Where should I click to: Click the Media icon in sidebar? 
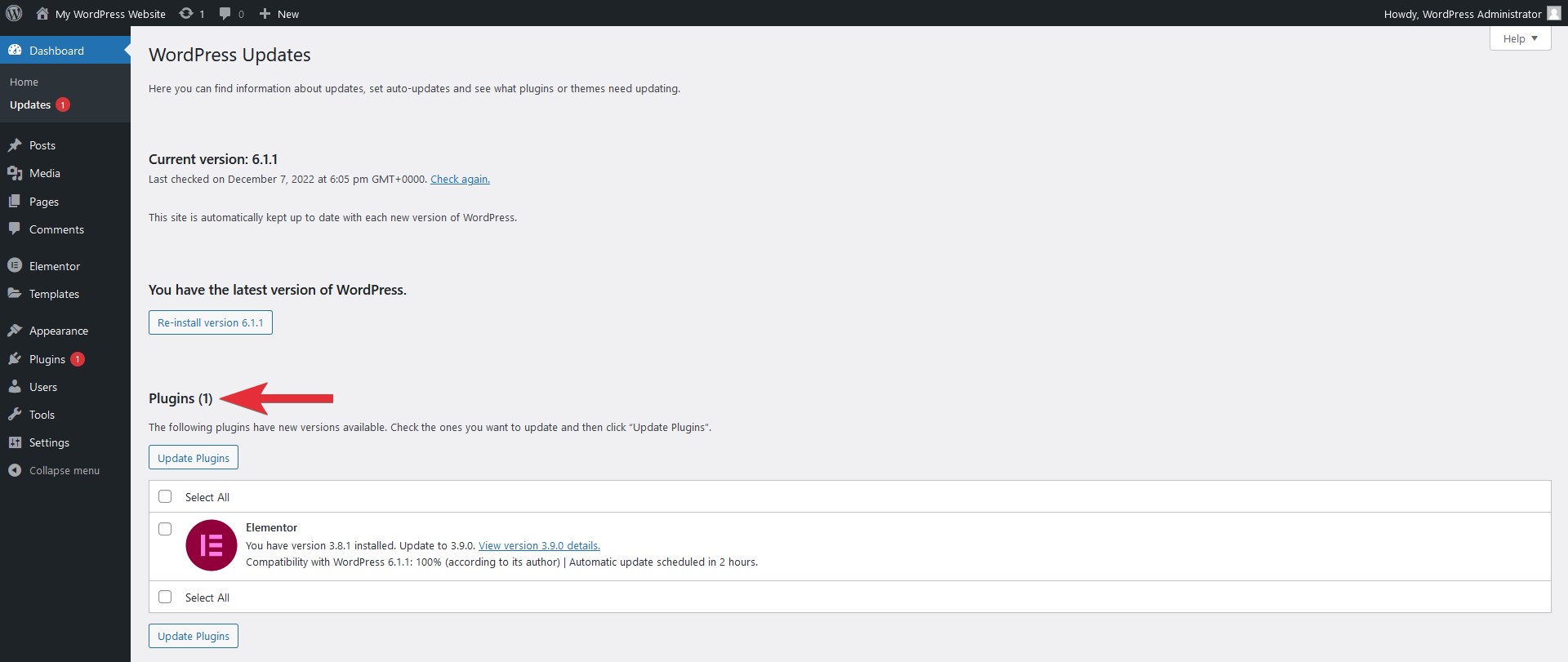[15, 173]
